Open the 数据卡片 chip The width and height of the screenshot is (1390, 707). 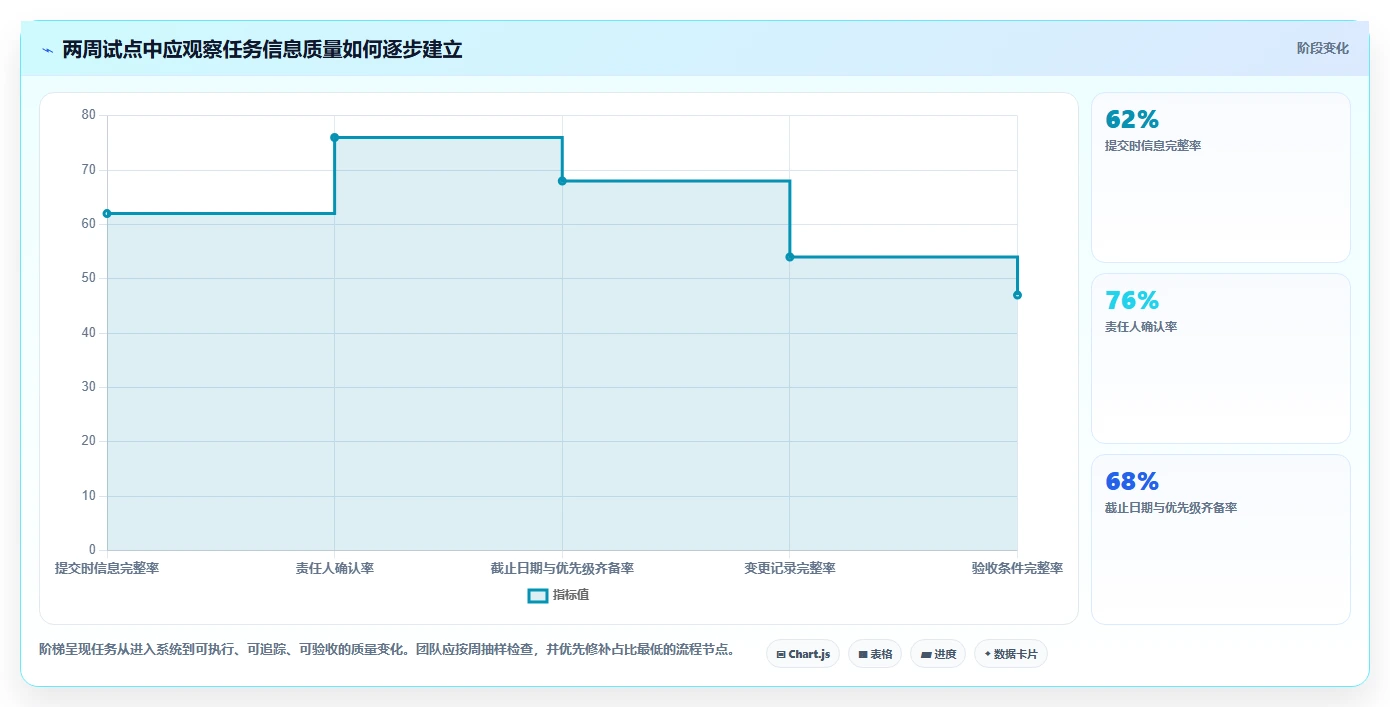1011,654
